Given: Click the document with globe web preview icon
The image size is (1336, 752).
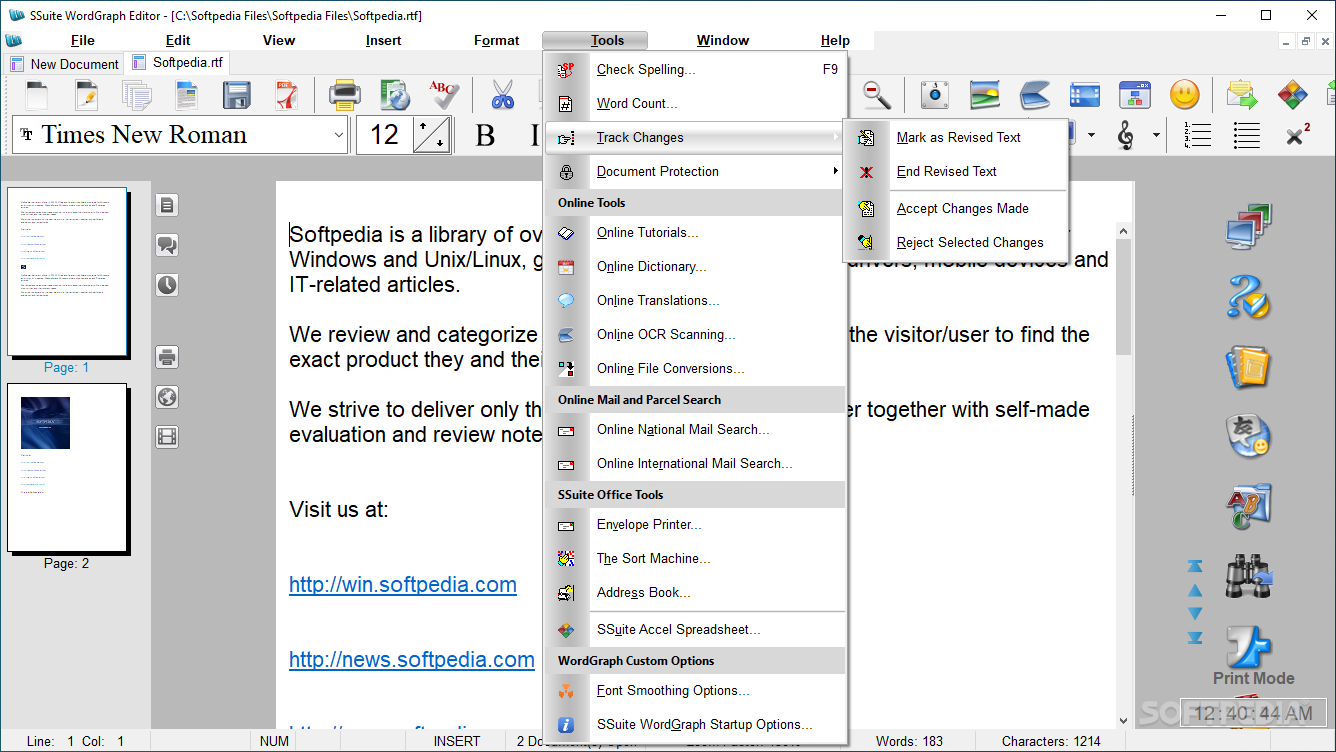Looking at the screenshot, I should (x=395, y=95).
